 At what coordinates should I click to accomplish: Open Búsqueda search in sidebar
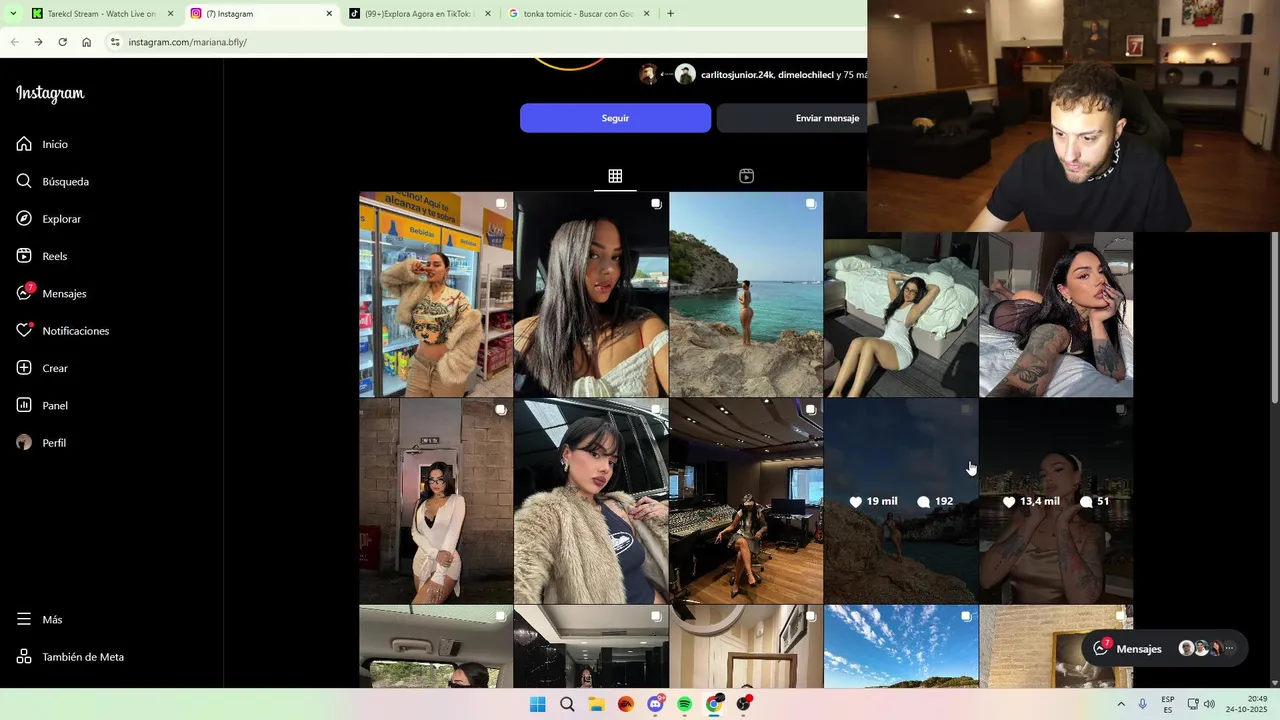click(x=52, y=181)
